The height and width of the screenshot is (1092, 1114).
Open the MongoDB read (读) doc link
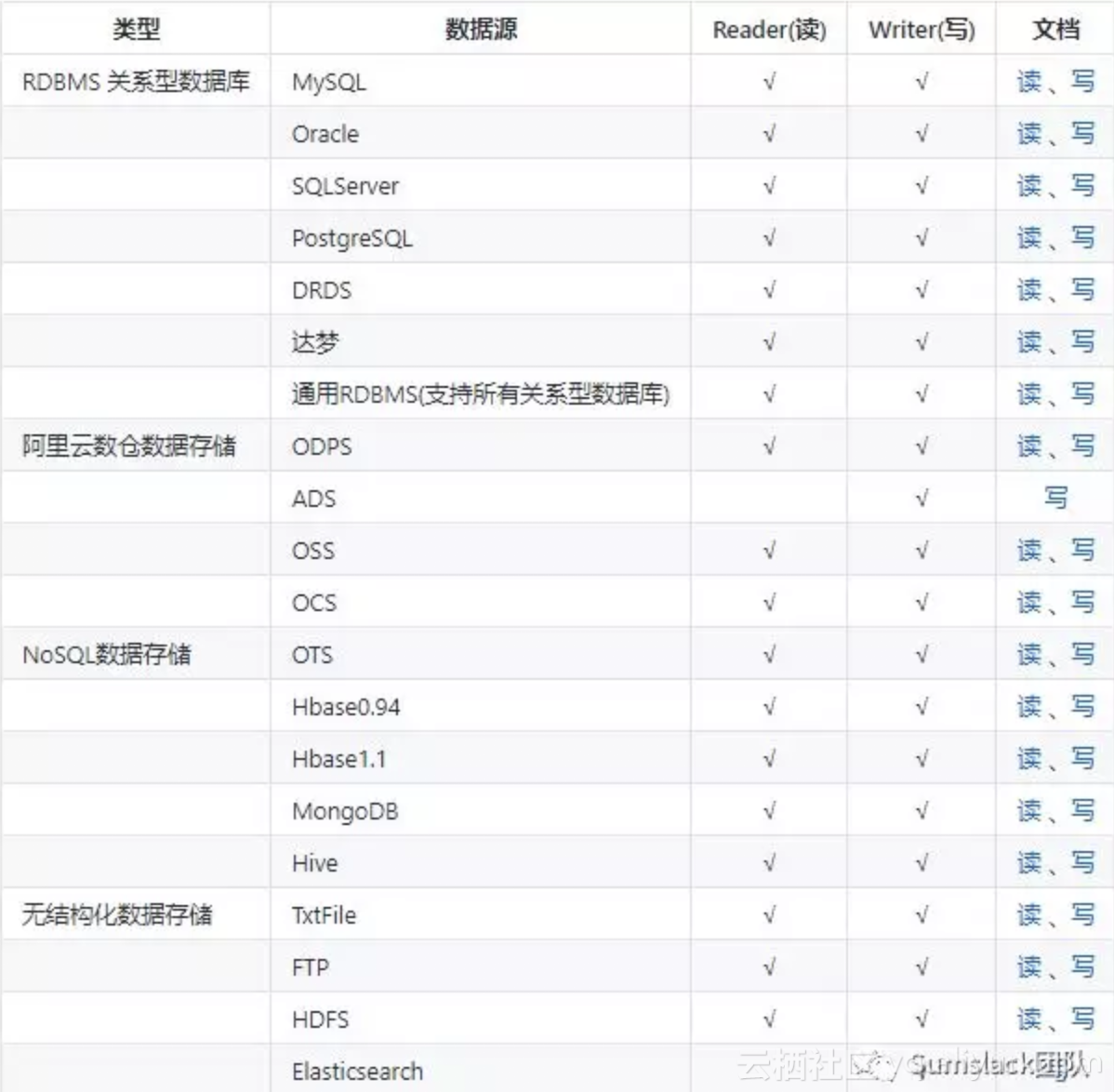coord(1029,811)
